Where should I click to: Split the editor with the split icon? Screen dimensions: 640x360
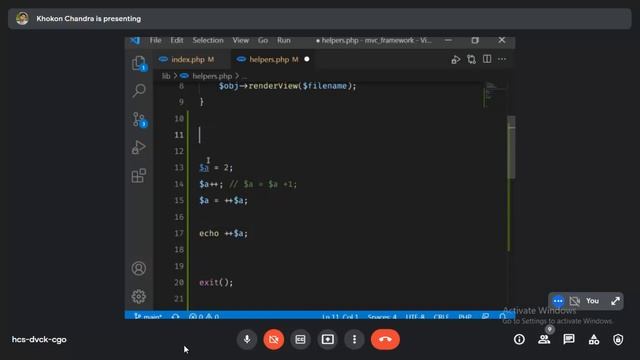pyautogui.click(x=487, y=59)
